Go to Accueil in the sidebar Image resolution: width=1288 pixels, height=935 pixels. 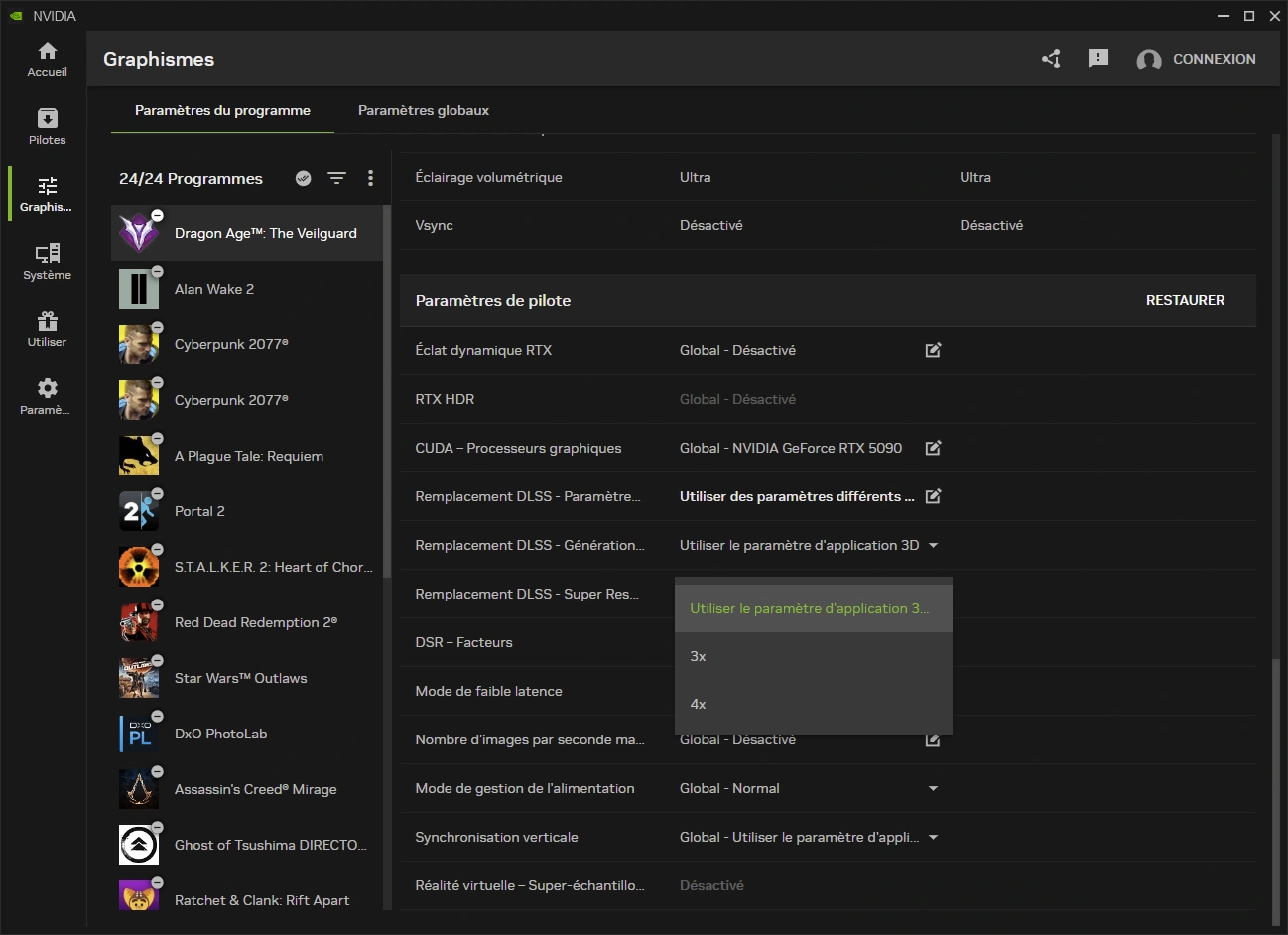pyautogui.click(x=47, y=60)
